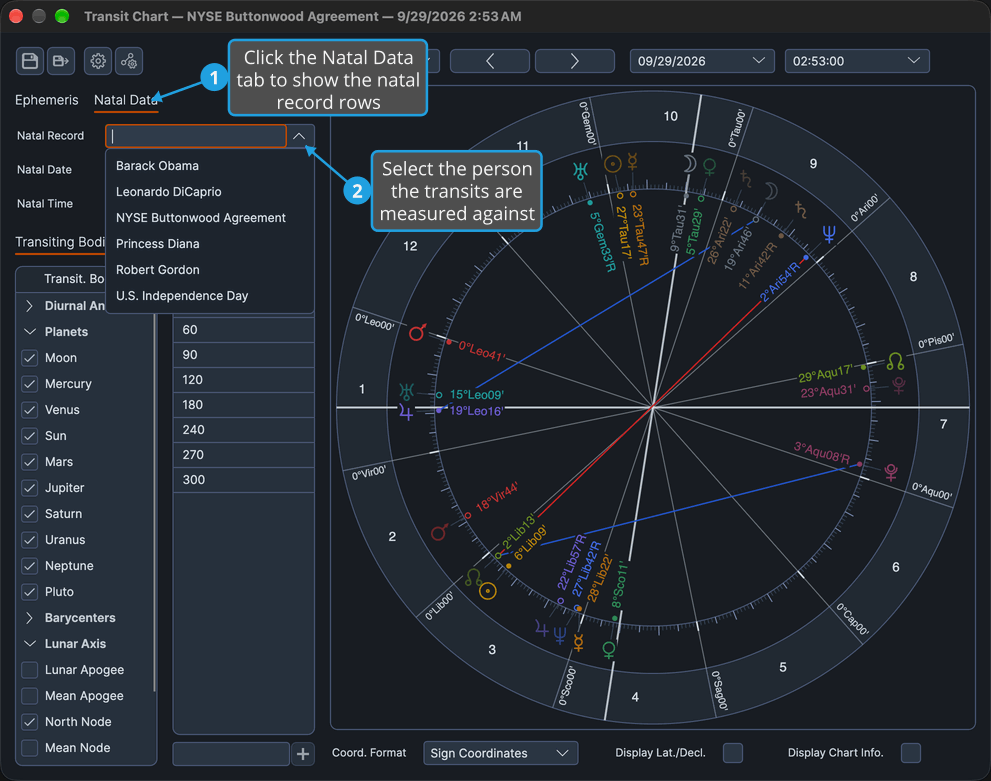This screenshot has height=781, width=991.
Task: Switch to the Ephemeris tab
Action: pos(47,100)
